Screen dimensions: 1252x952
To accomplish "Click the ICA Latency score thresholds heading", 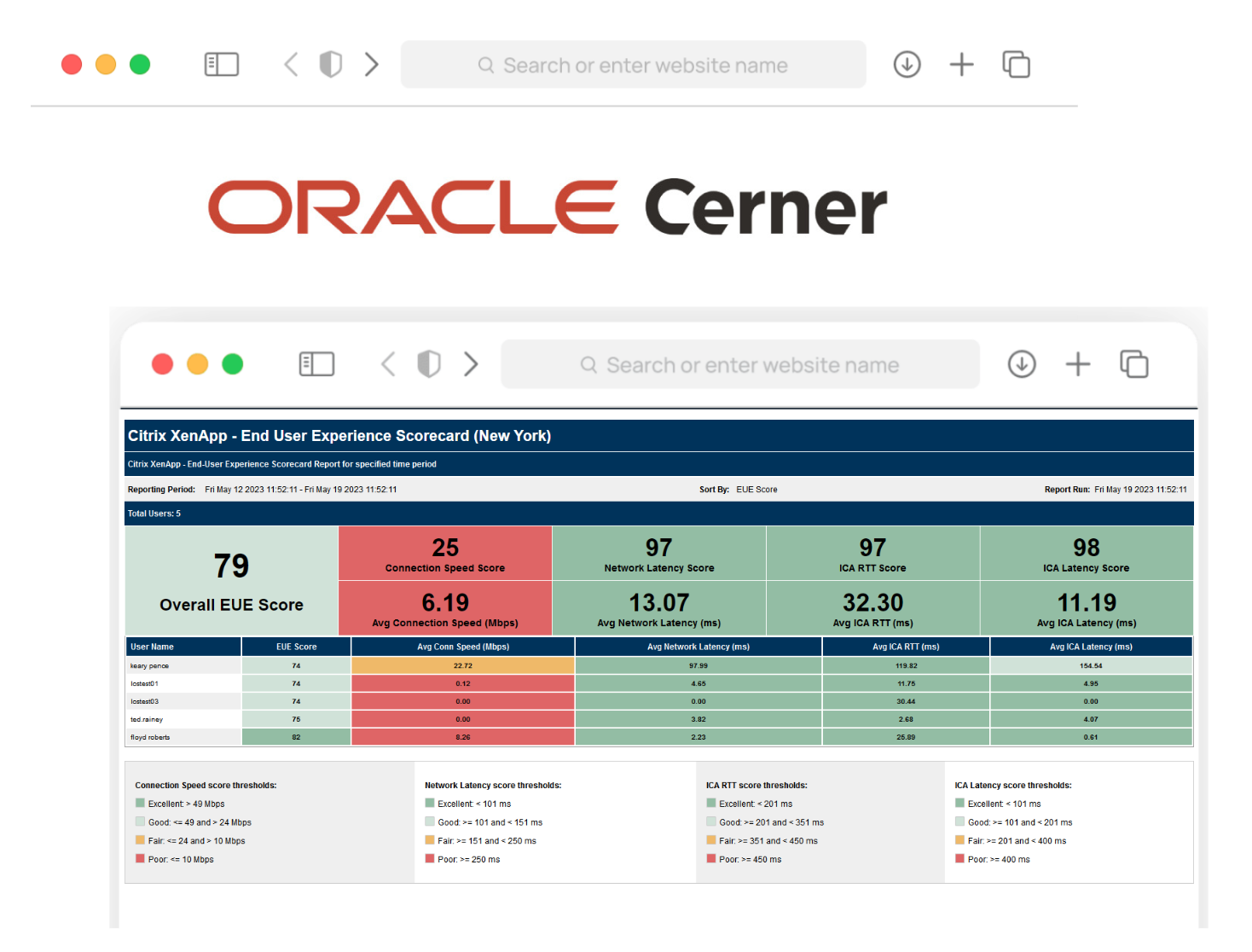I will pyautogui.click(x=1013, y=786).
